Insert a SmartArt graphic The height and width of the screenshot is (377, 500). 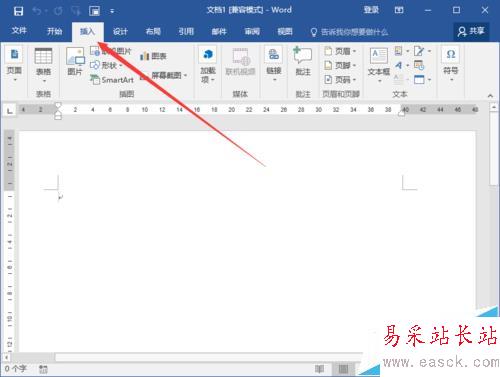[112, 80]
